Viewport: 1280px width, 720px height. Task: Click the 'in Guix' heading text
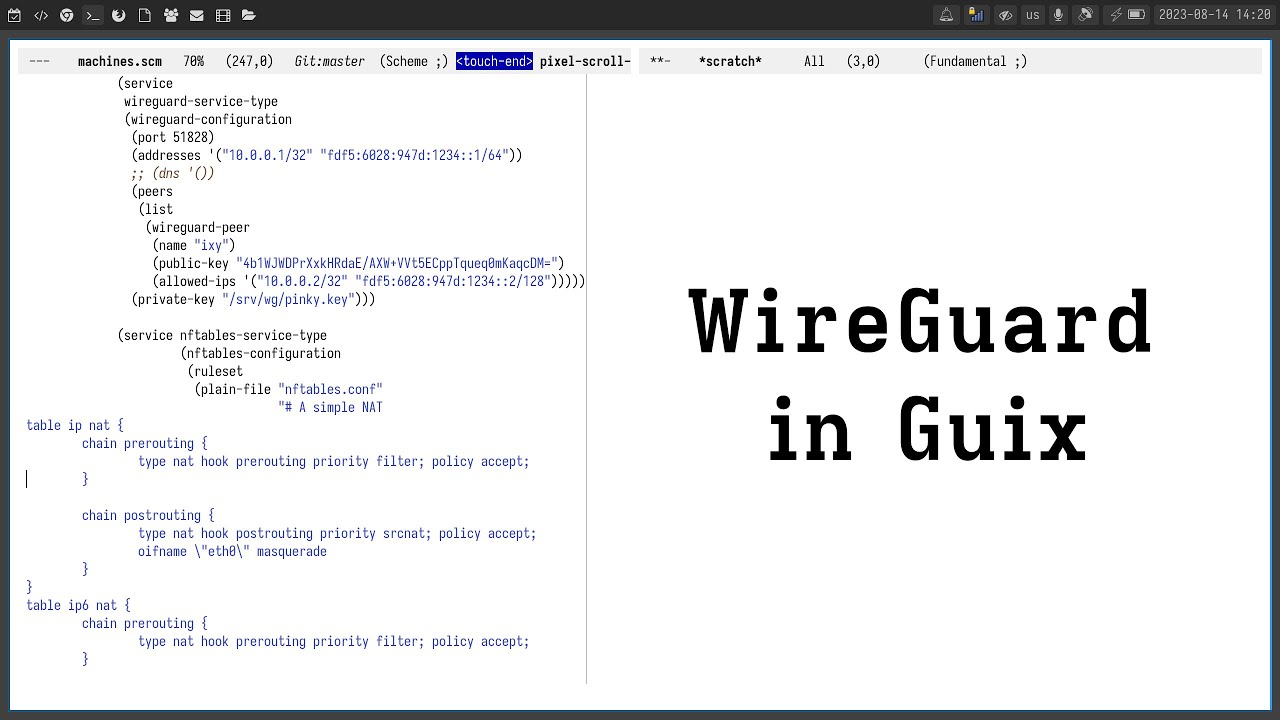pyautogui.click(x=927, y=428)
